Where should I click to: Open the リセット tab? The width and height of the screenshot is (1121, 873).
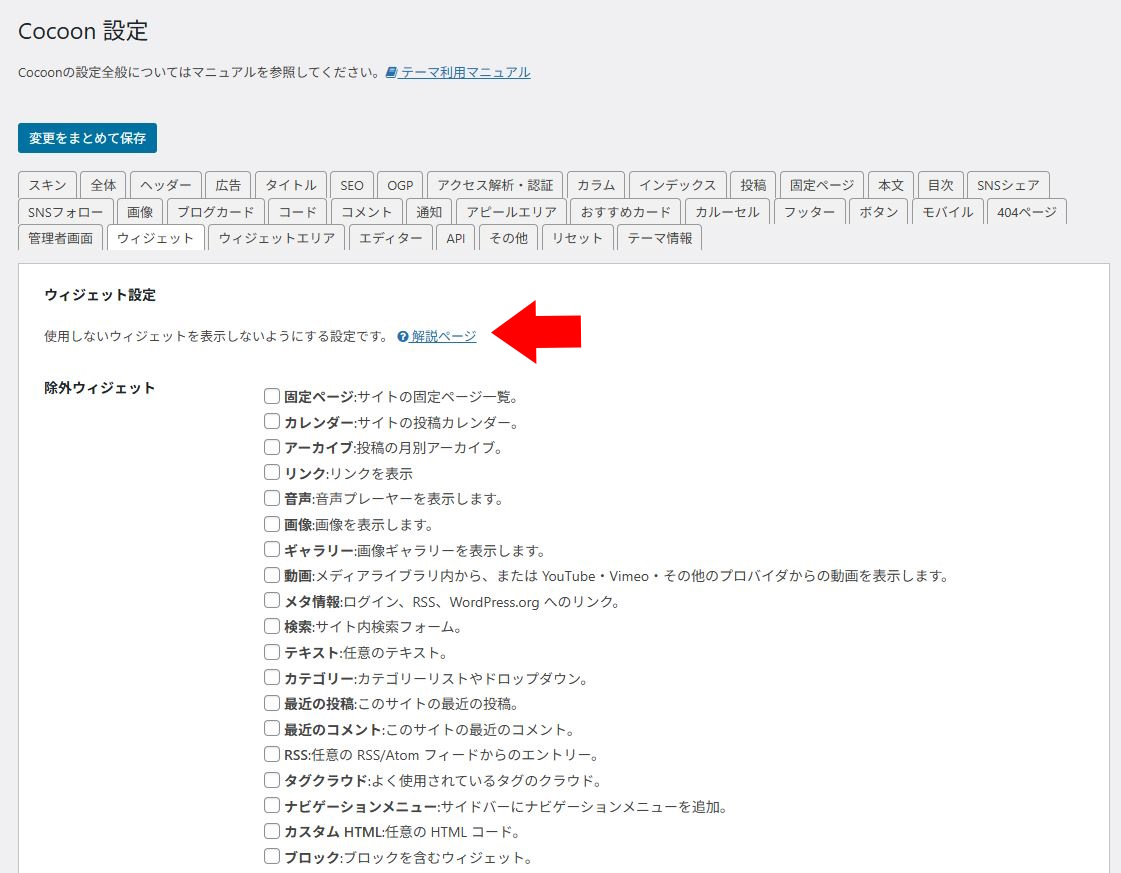pos(577,238)
